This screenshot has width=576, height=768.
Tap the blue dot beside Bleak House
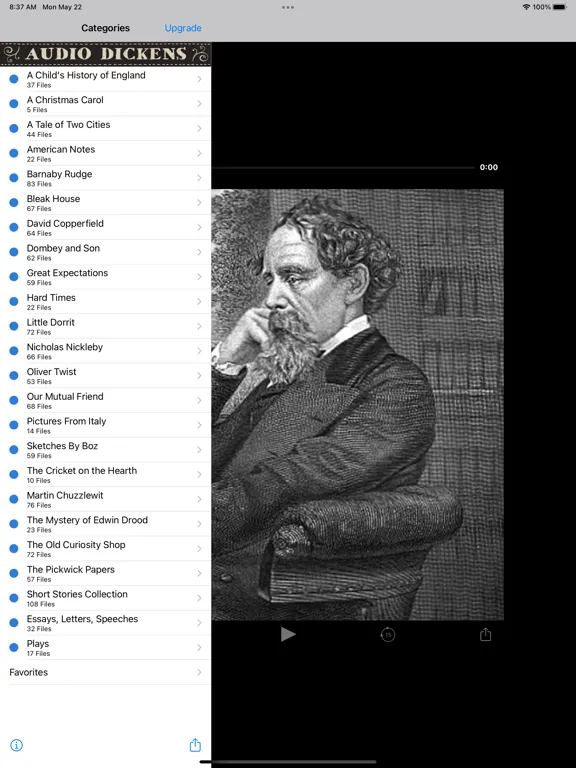14,202
